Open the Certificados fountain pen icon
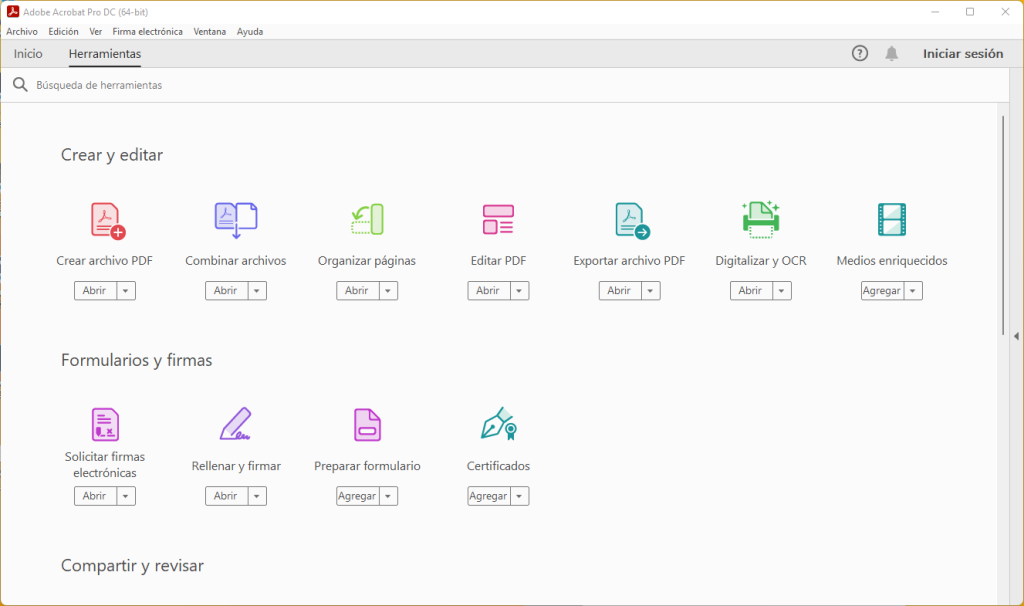This screenshot has height=606, width=1024. coord(499,424)
